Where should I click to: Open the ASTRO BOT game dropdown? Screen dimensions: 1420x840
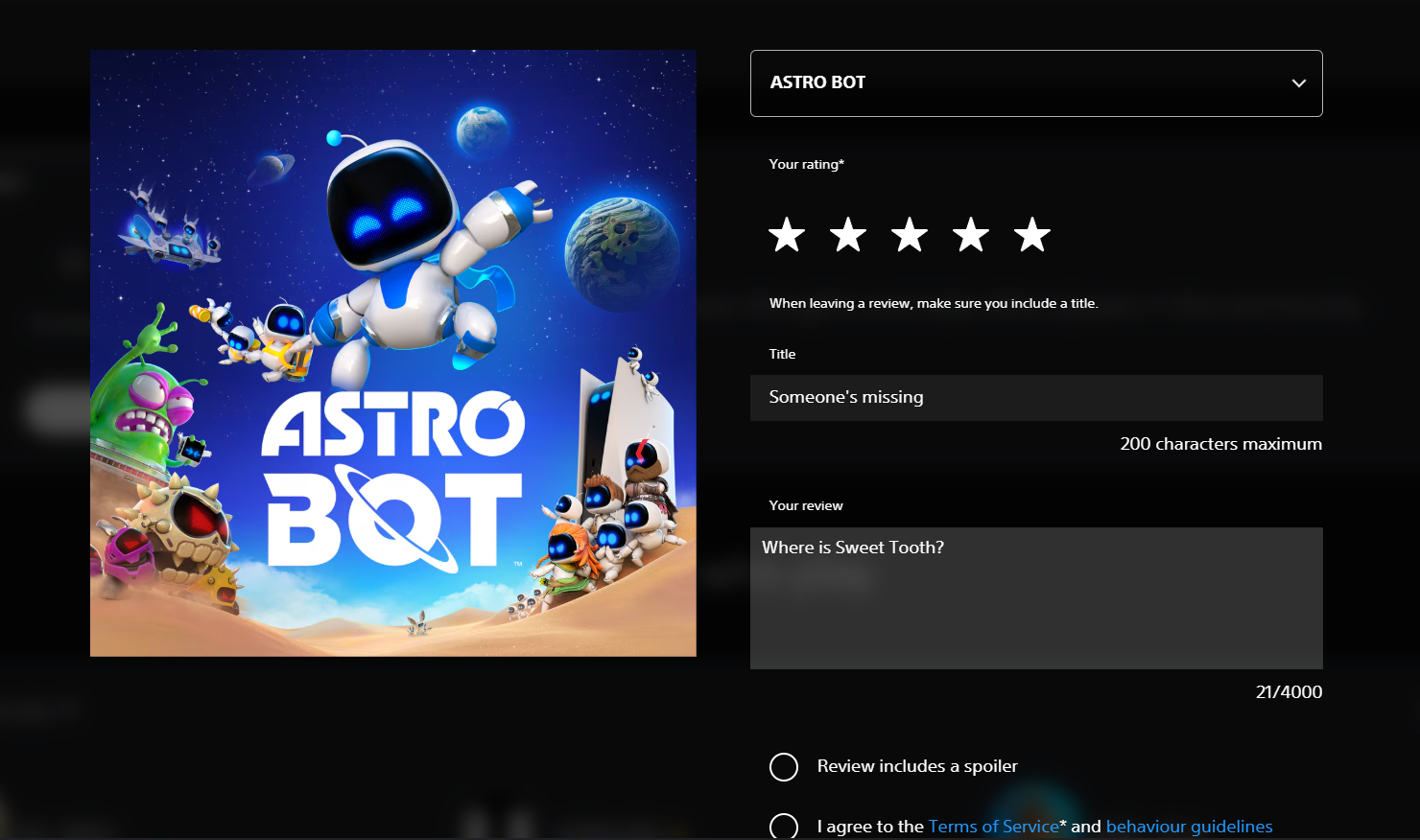[x=1034, y=83]
